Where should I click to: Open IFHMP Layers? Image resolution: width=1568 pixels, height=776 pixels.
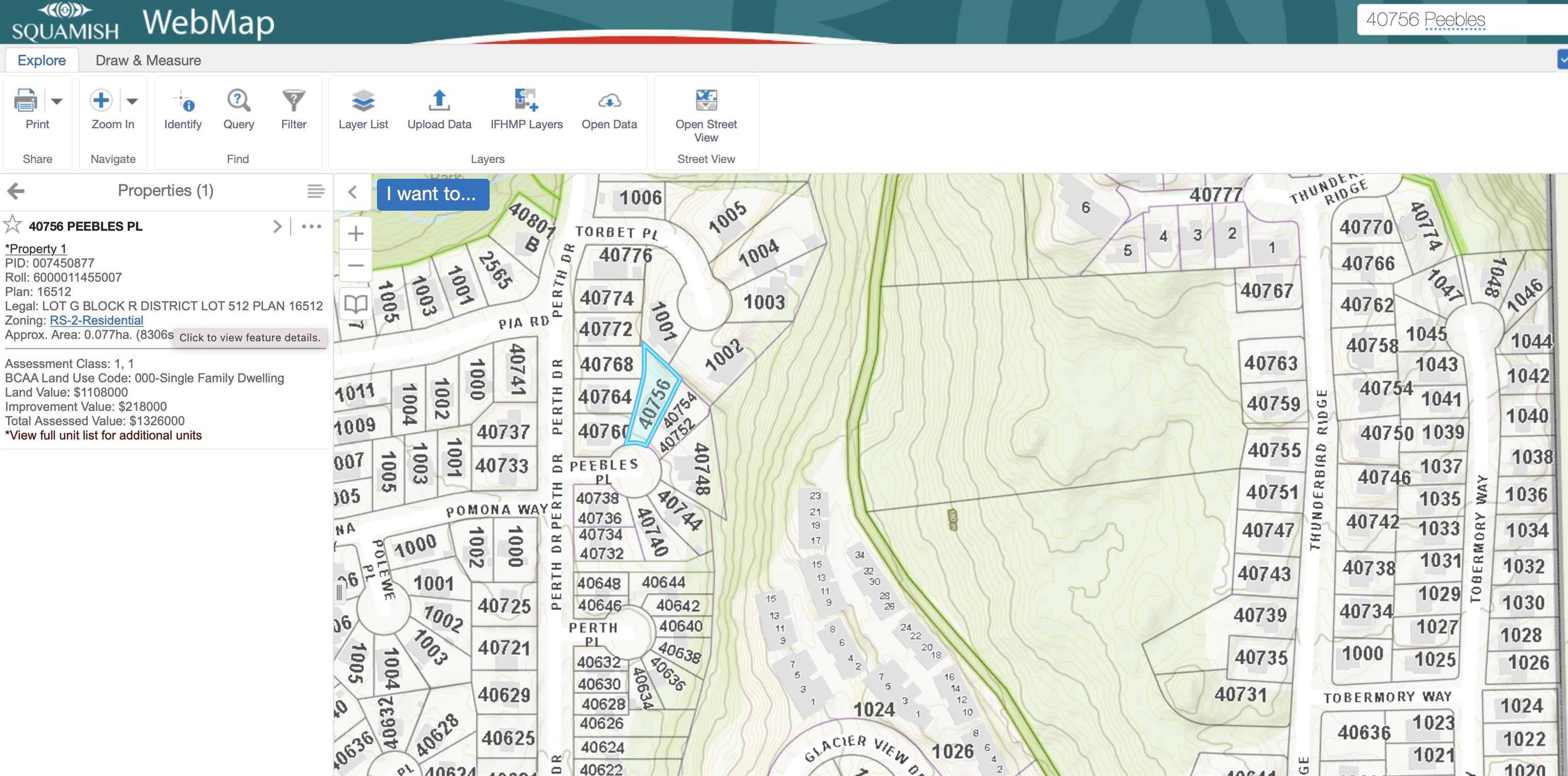point(527,110)
